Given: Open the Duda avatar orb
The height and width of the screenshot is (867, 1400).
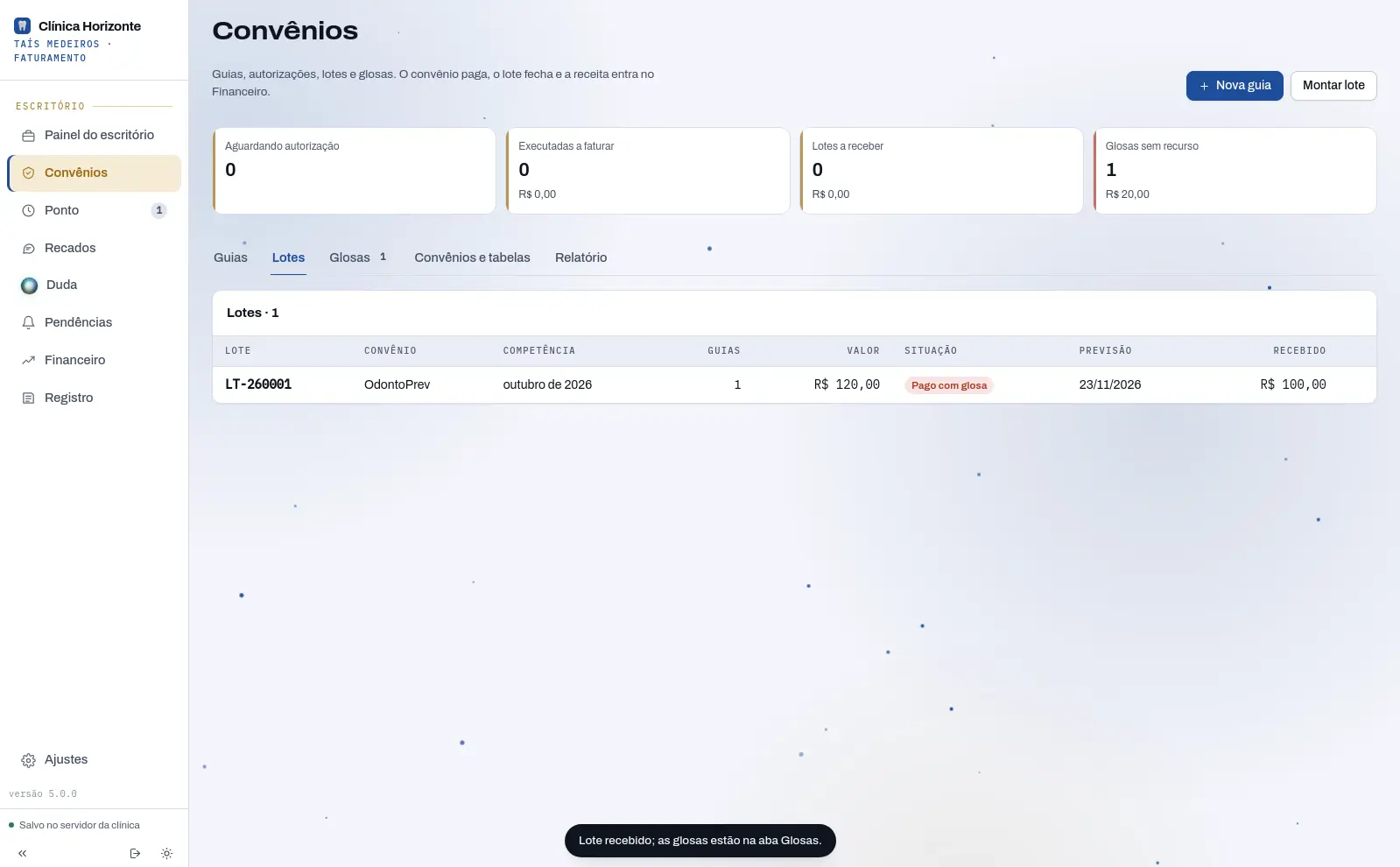Looking at the screenshot, I should 29,285.
